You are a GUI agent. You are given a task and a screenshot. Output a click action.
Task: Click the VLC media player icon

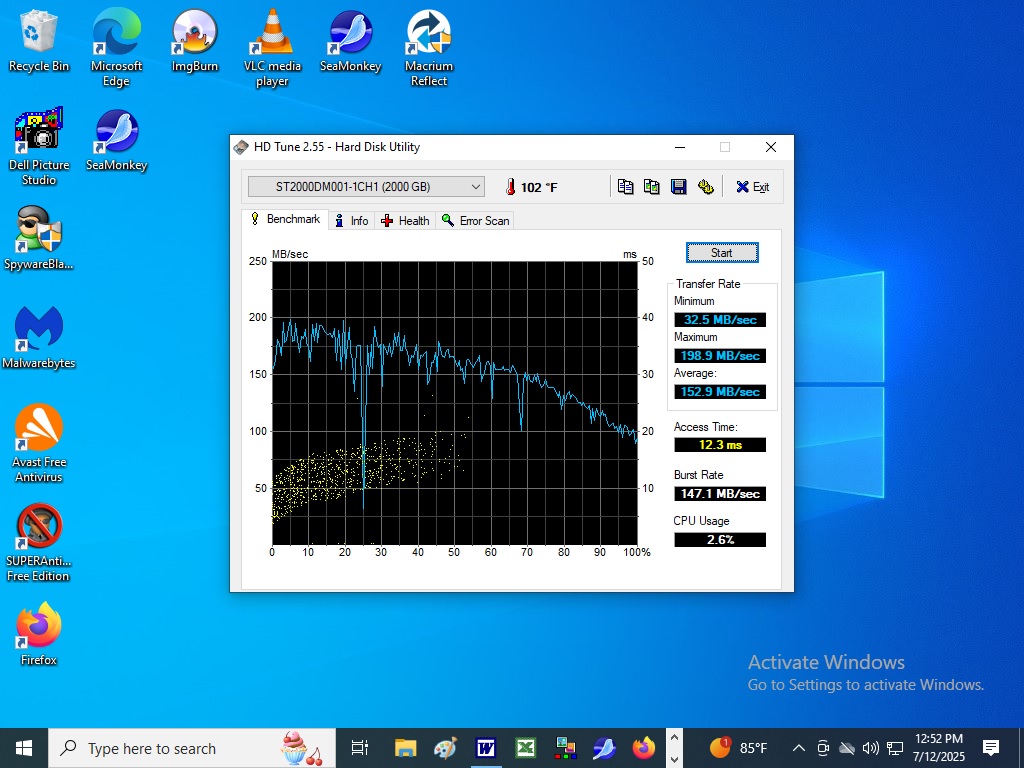[x=272, y=48]
